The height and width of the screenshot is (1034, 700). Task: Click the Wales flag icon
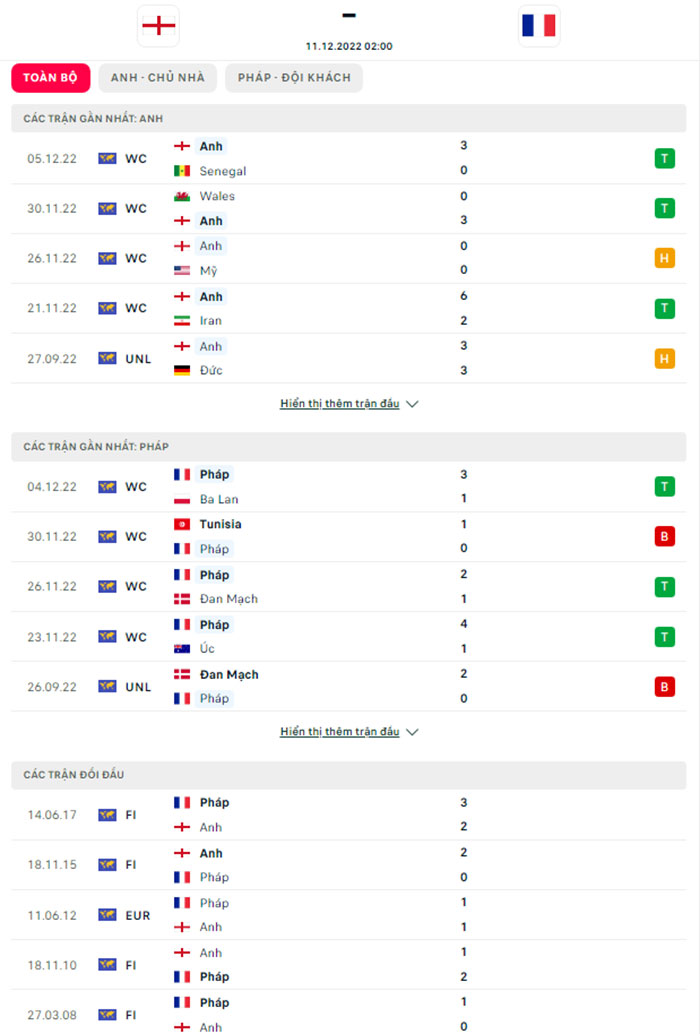[182, 196]
